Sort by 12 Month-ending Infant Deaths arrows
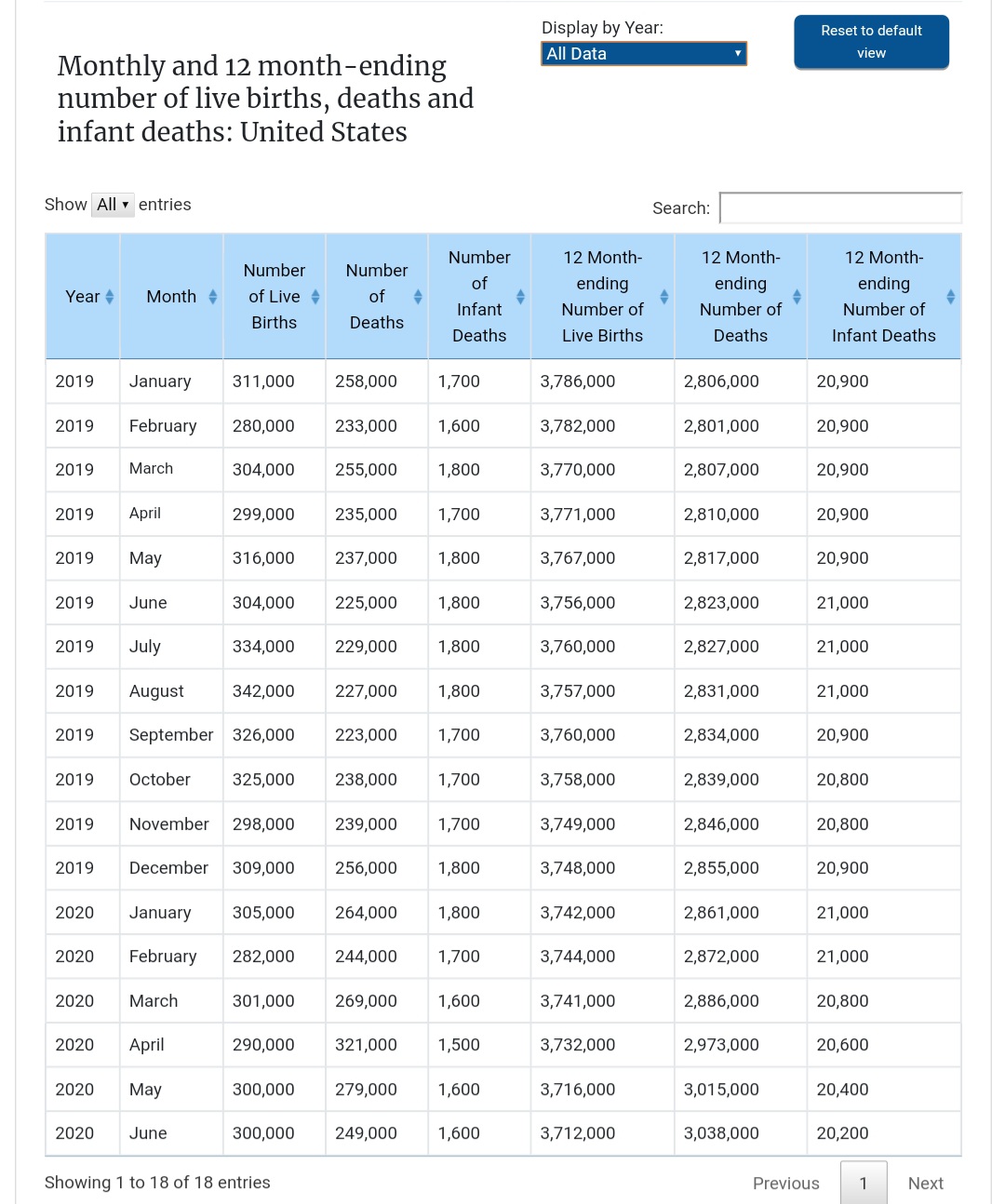The width and height of the screenshot is (1005, 1204). tap(950, 297)
